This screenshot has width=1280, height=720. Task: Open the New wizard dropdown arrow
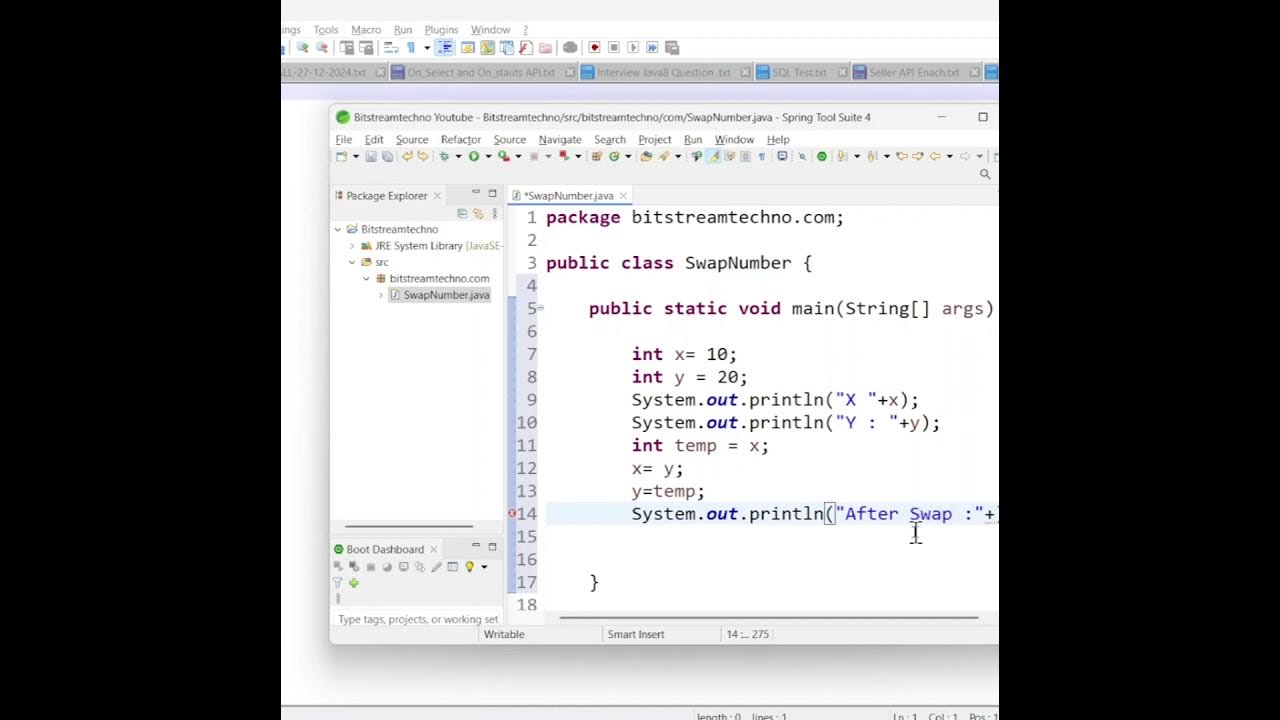(x=356, y=156)
